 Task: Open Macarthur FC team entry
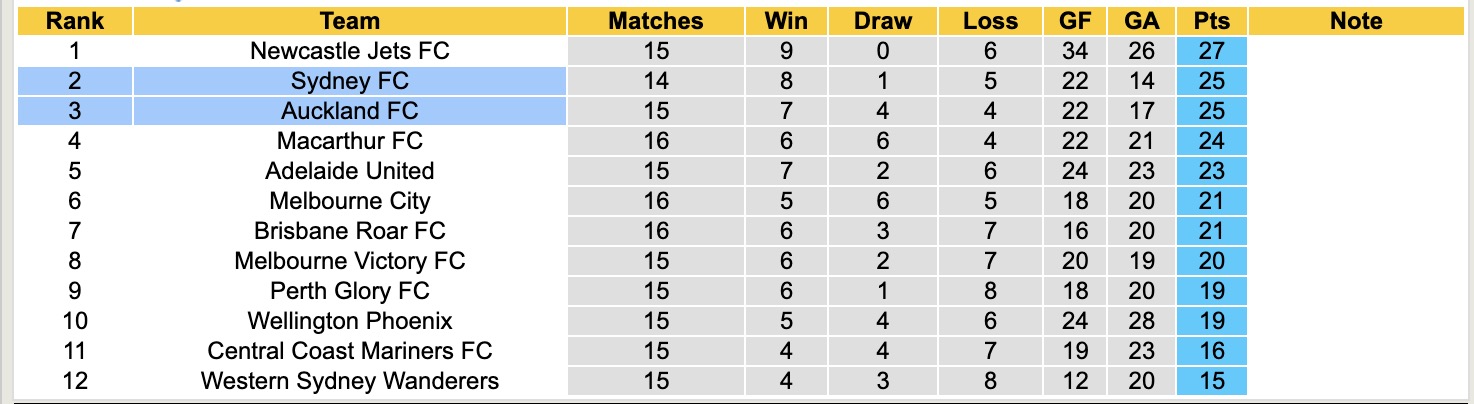350,141
